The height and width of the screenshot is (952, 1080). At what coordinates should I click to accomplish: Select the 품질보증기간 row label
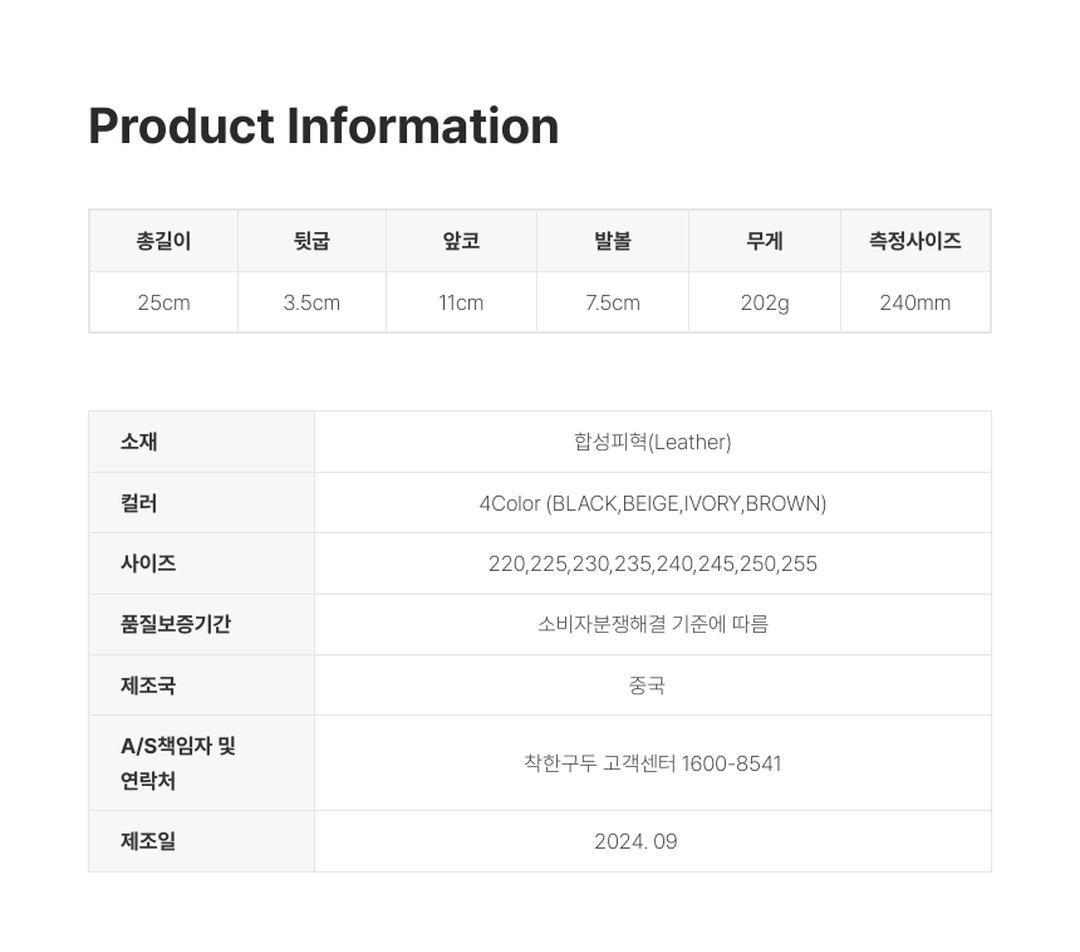point(176,624)
